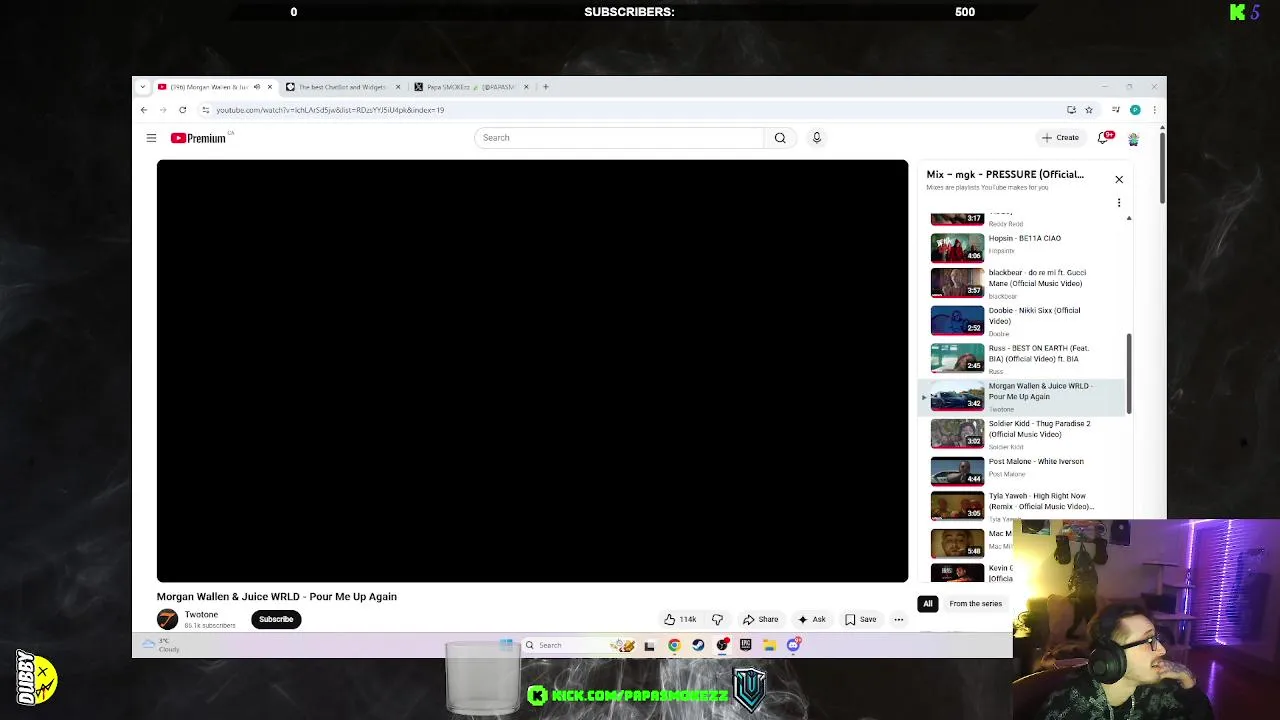
Task: Click the Create button
Action: coord(1060,138)
